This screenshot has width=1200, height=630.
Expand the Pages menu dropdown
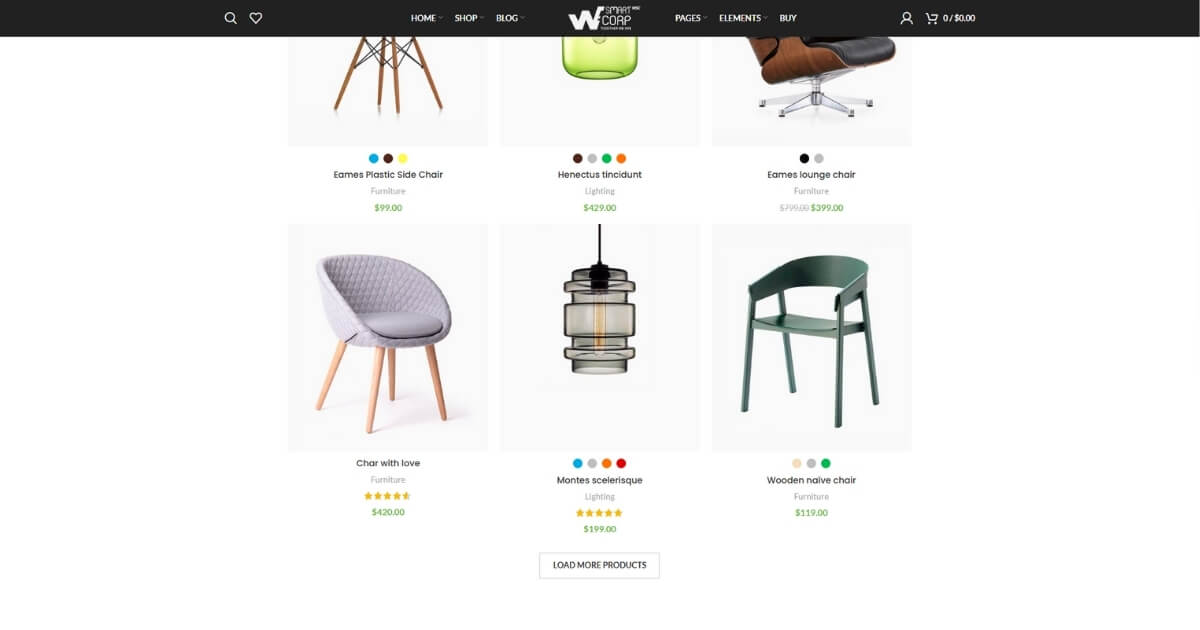pos(691,18)
